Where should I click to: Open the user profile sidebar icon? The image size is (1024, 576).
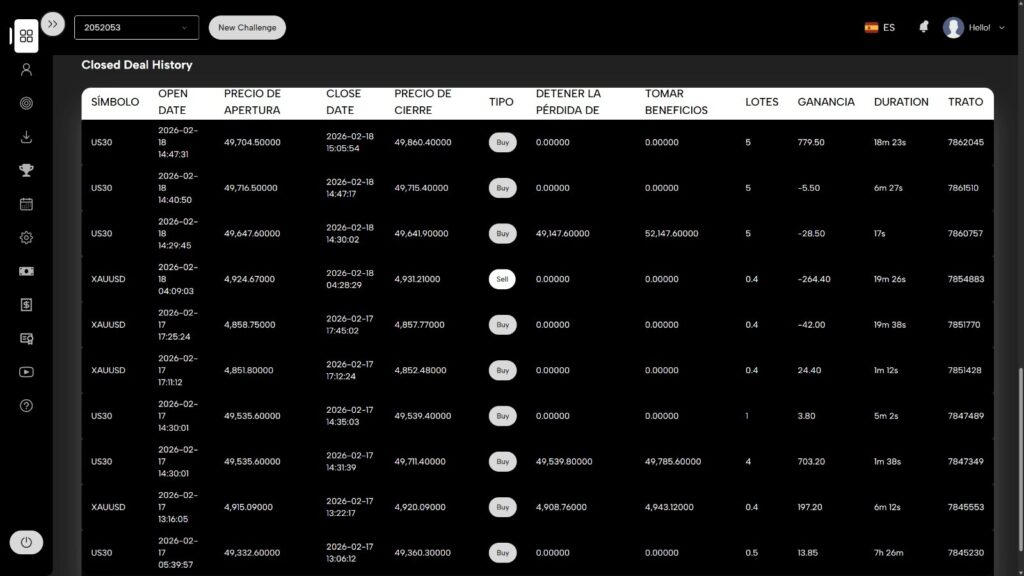click(26, 69)
